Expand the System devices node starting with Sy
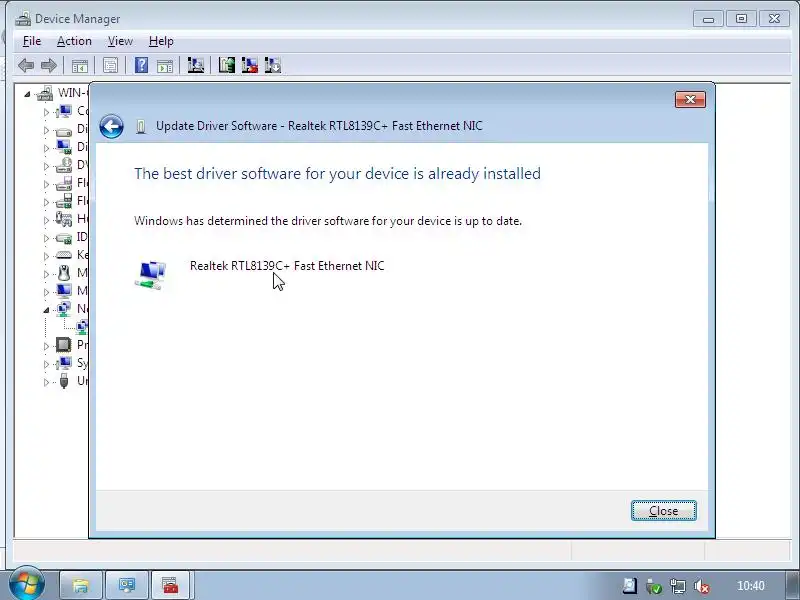This screenshot has width=800, height=600. [x=46, y=364]
